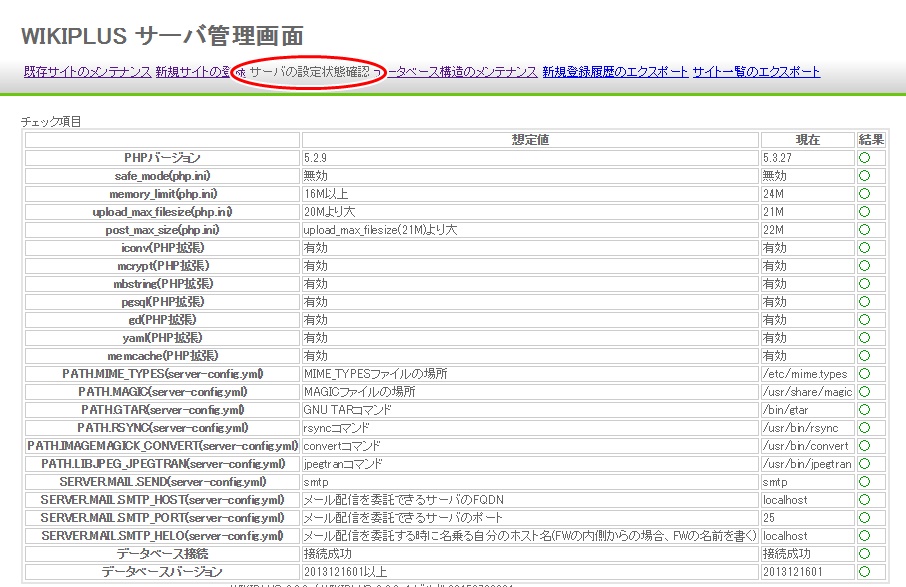The width and height of the screenshot is (906, 587).
Task: Click the expected PHP version value 5.2.9
Action: coord(315,158)
